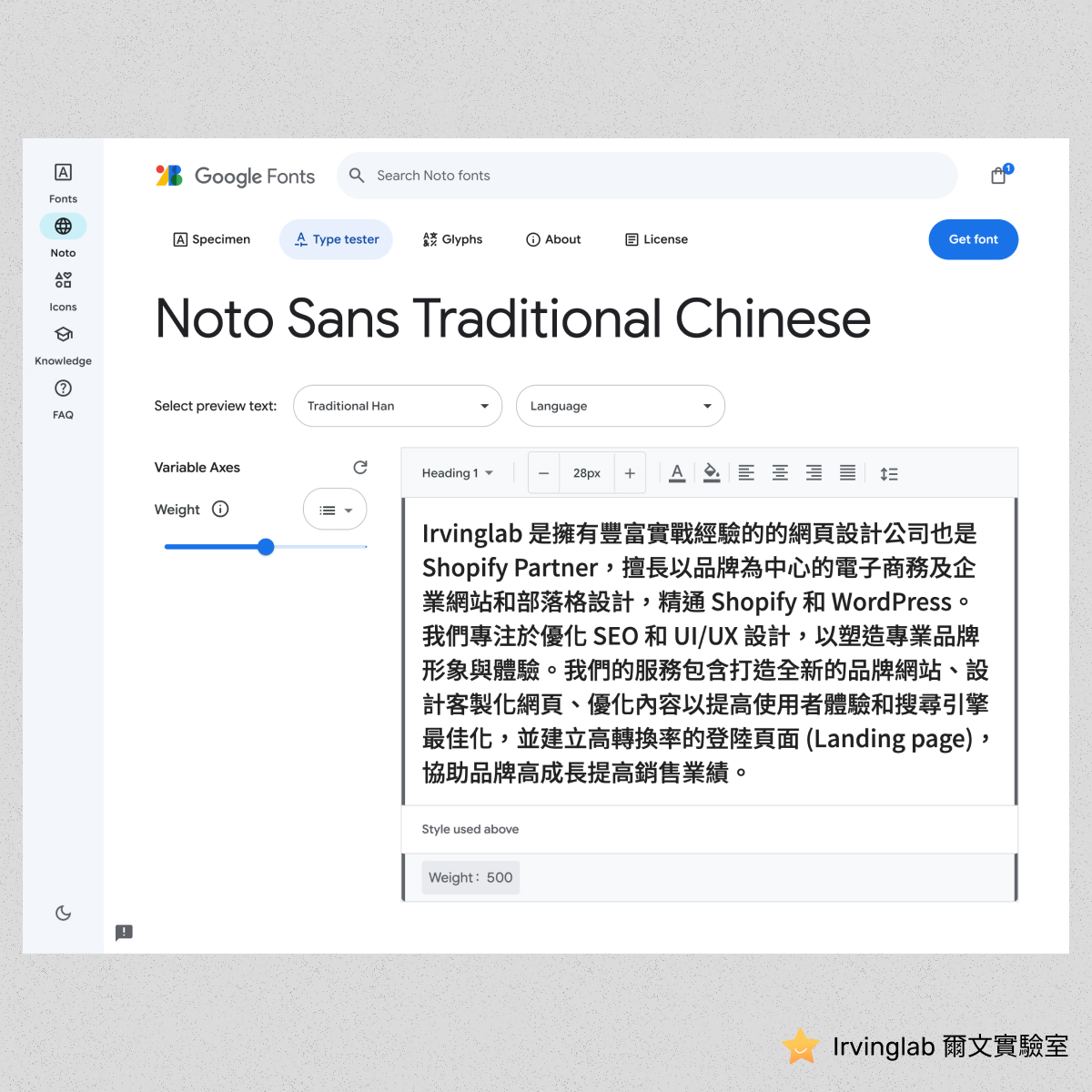Click the Weight: 500 style chip
The image size is (1092, 1092).
(470, 877)
